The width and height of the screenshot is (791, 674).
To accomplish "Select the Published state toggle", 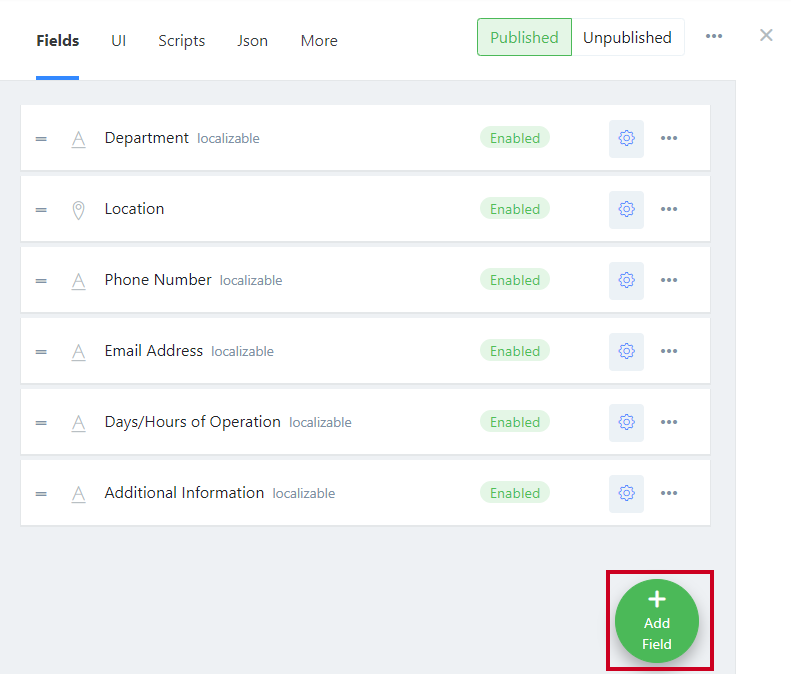I will [524, 37].
